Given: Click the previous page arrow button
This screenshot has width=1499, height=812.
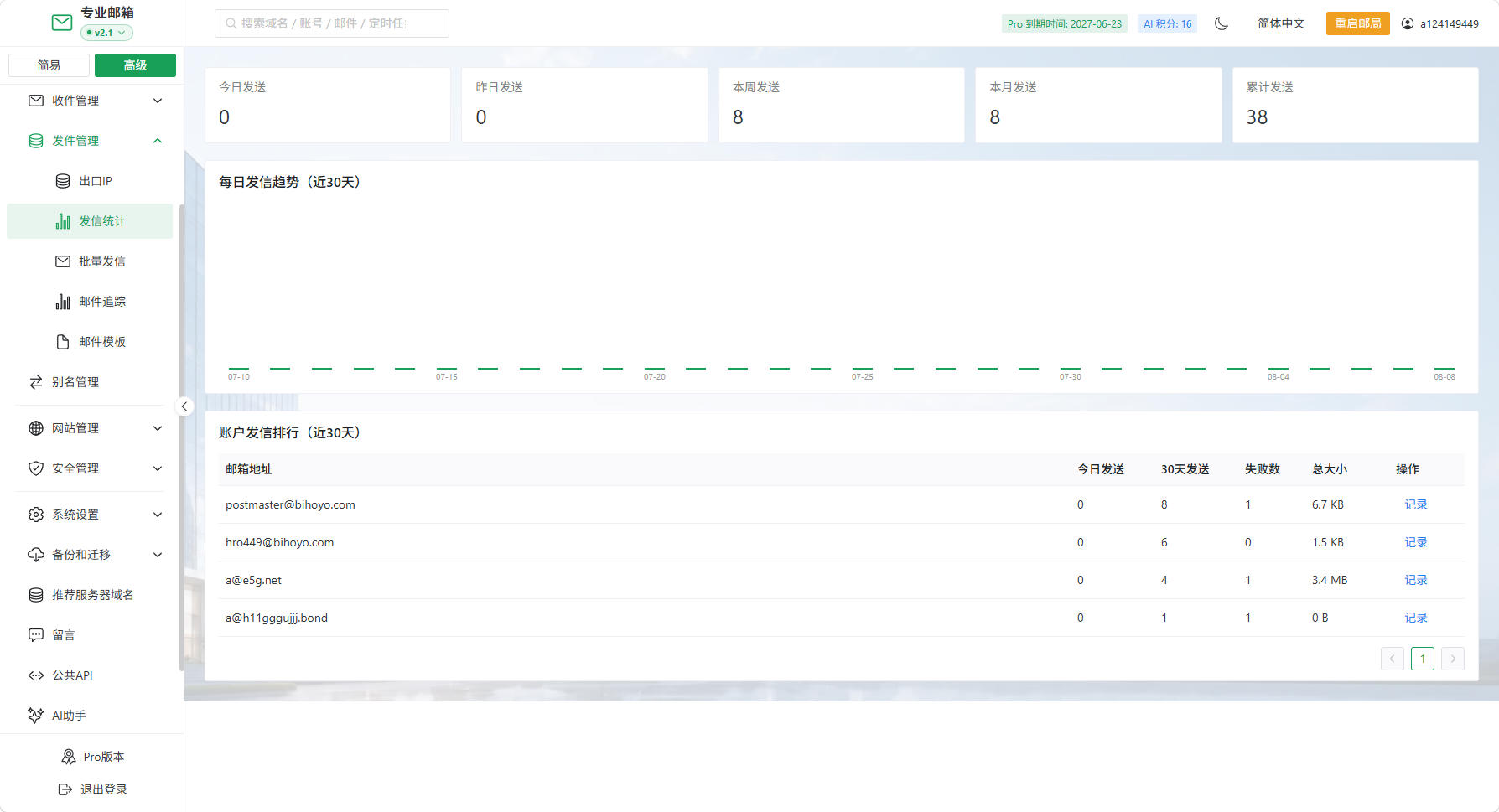Looking at the screenshot, I should point(1393,659).
